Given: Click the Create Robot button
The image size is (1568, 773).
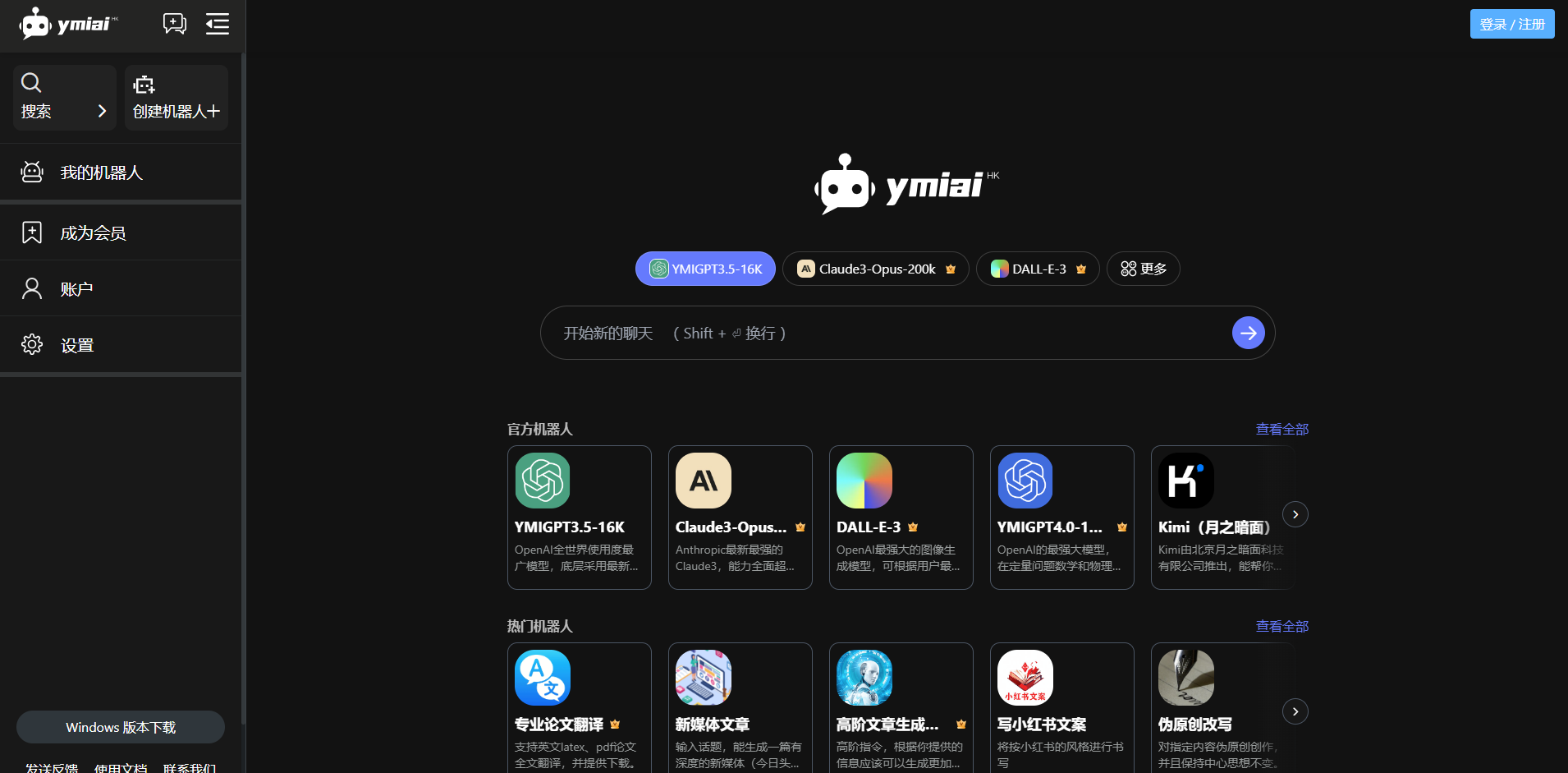Looking at the screenshot, I should coord(176,98).
